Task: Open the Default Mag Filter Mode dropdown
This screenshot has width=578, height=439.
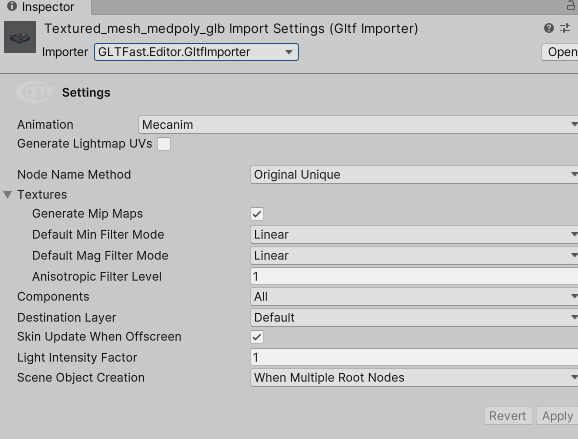Action: 414,255
